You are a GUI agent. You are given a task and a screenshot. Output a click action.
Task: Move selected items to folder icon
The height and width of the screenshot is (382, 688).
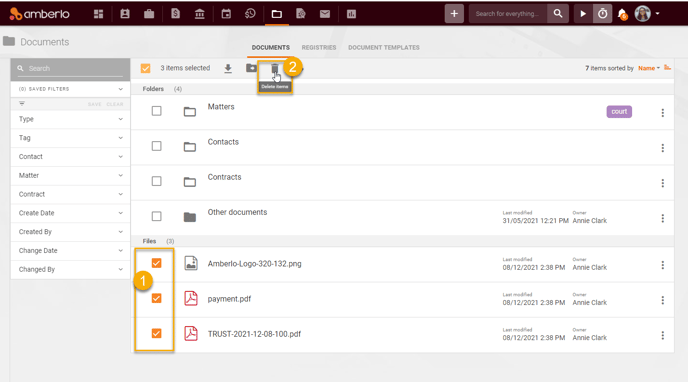coord(251,68)
